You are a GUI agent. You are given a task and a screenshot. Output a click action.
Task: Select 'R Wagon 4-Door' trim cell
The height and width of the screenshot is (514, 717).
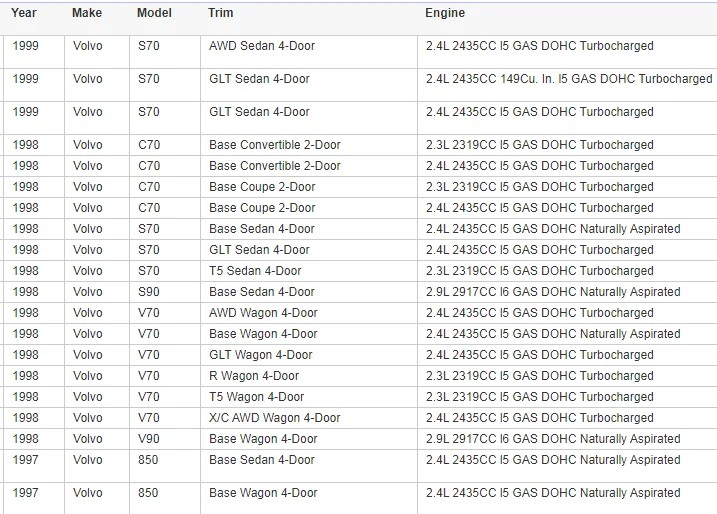coord(254,376)
